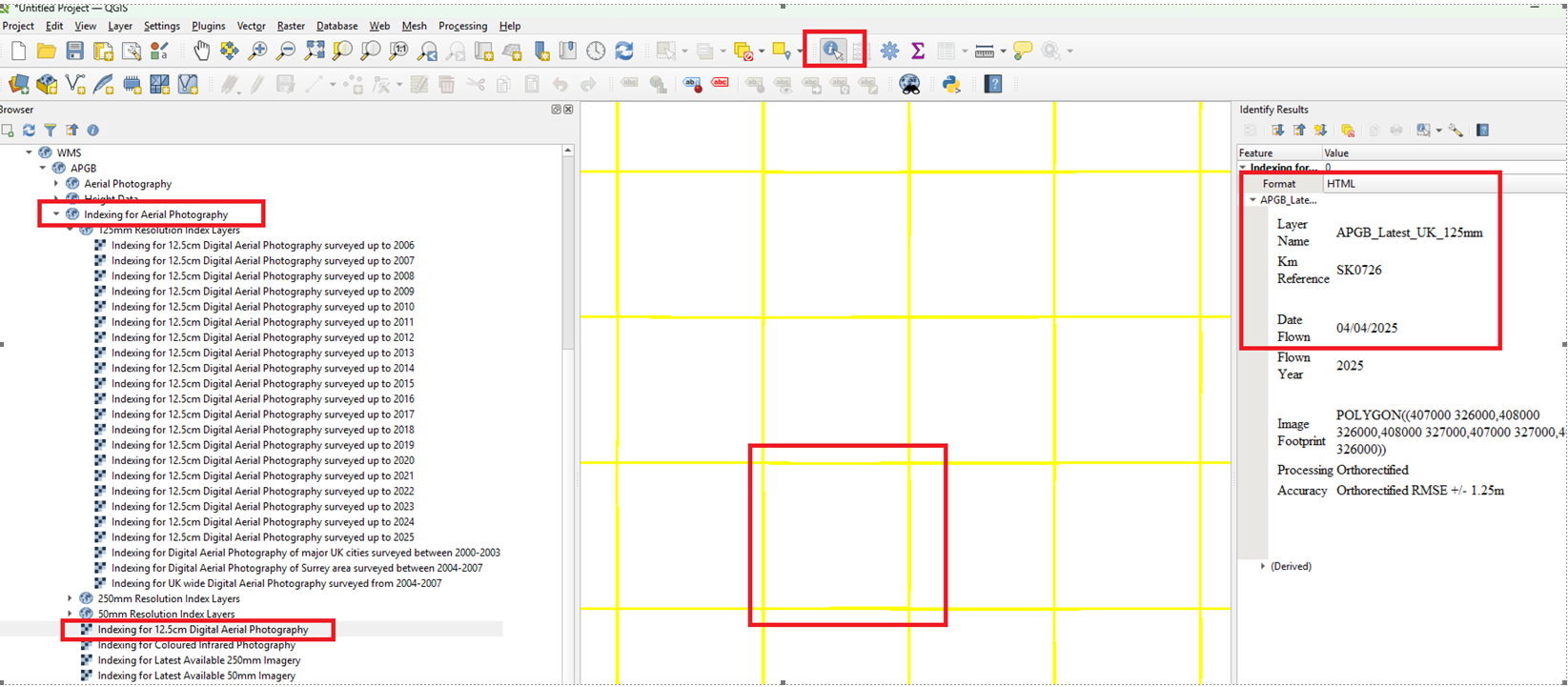Image resolution: width=1568 pixels, height=687 pixels.
Task: Open the Plugins menu
Action: pyautogui.click(x=208, y=26)
